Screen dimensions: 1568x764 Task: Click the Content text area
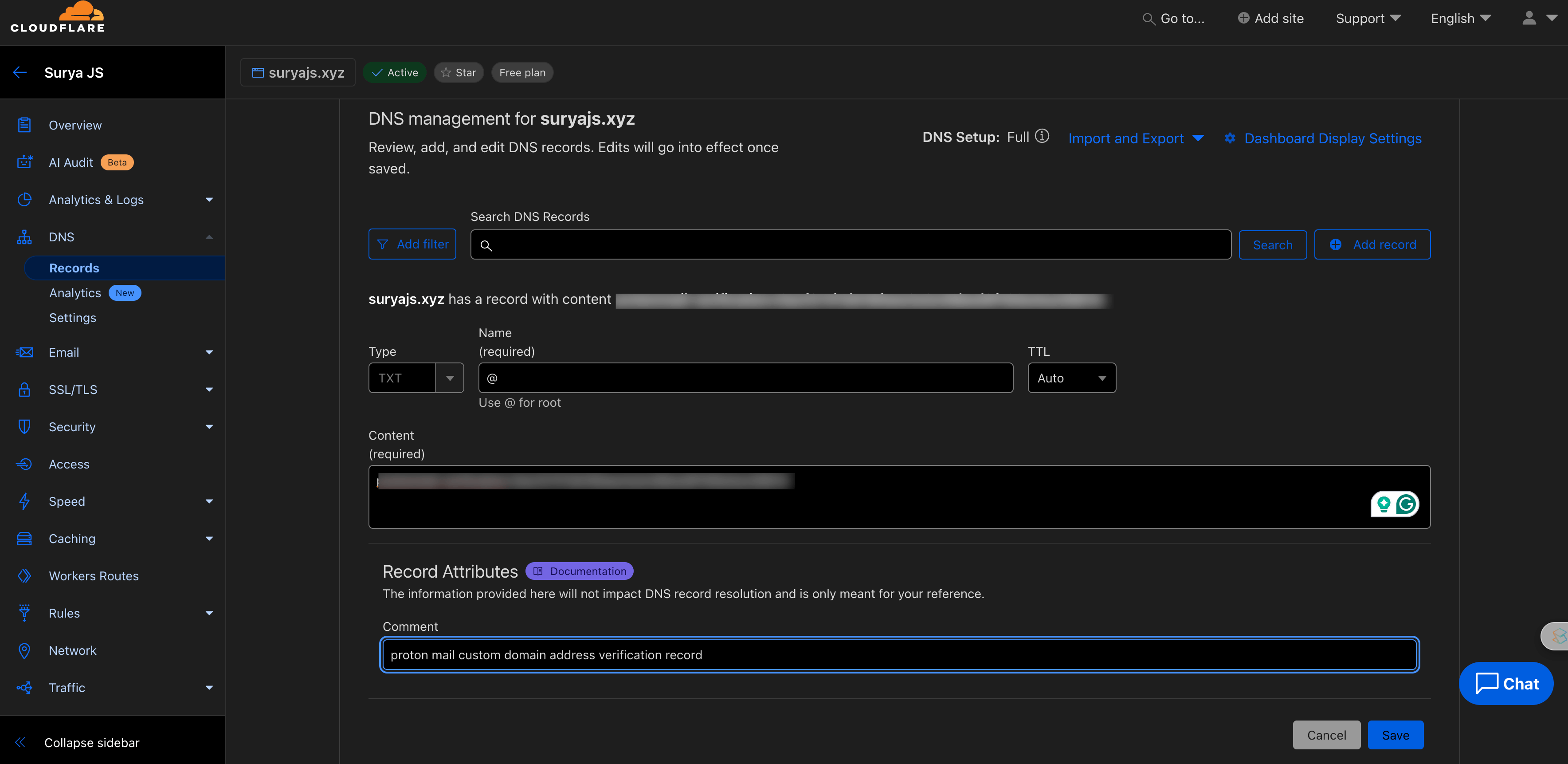click(900, 496)
